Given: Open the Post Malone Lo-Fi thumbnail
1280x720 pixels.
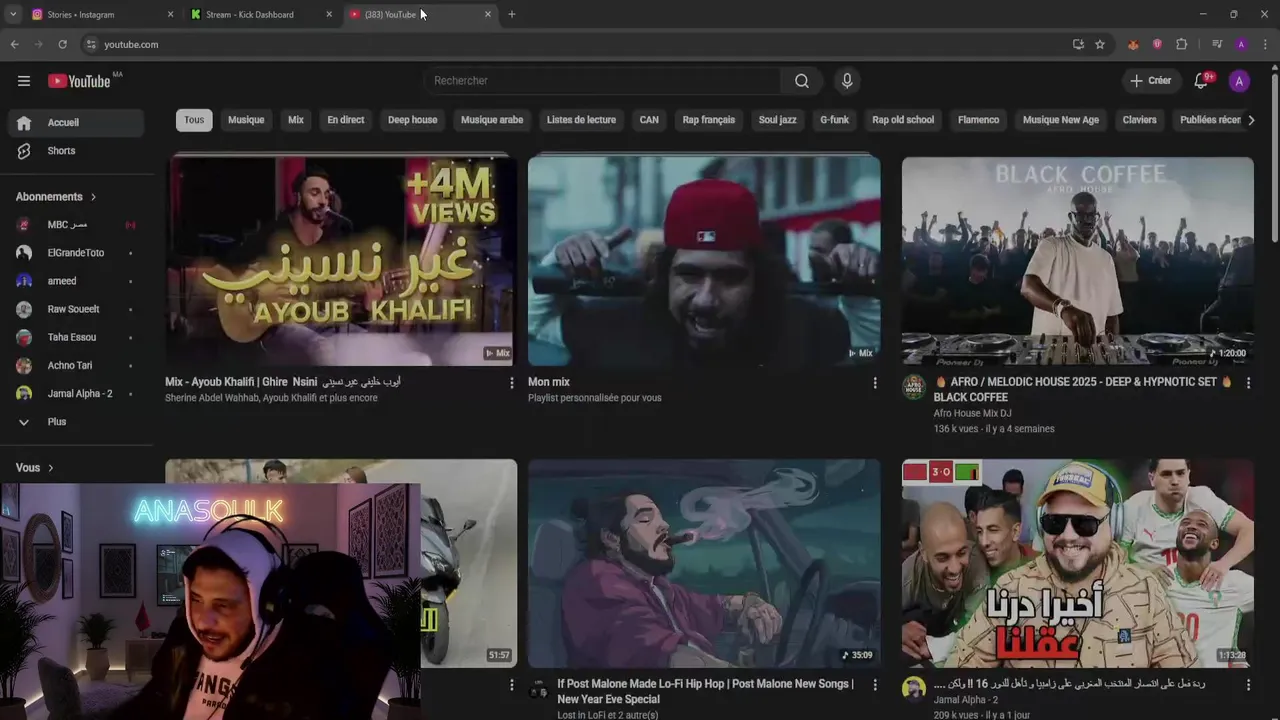Looking at the screenshot, I should (x=704, y=564).
